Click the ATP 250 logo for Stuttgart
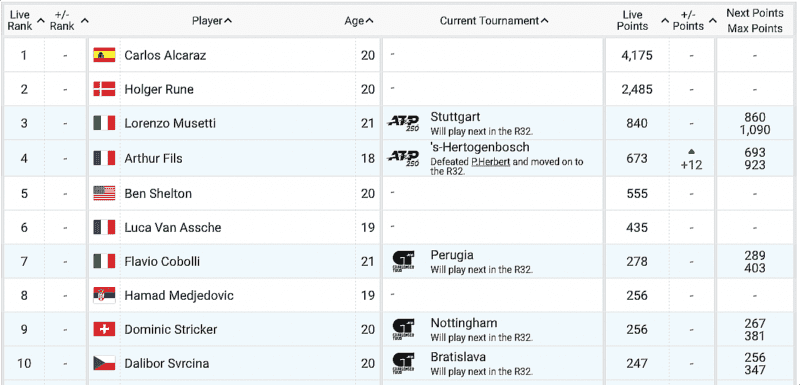Viewport: 800px width, 385px height. coord(404,123)
